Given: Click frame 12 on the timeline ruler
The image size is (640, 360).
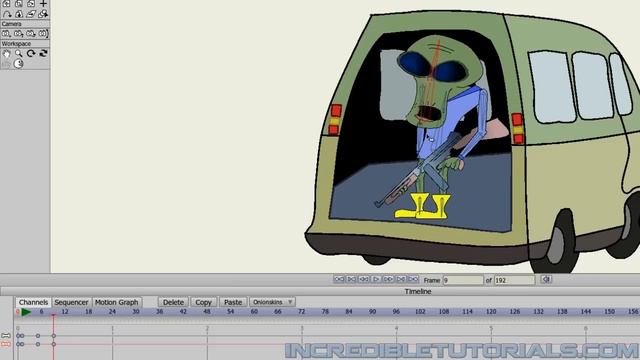Looking at the screenshot, I should tap(65, 311).
